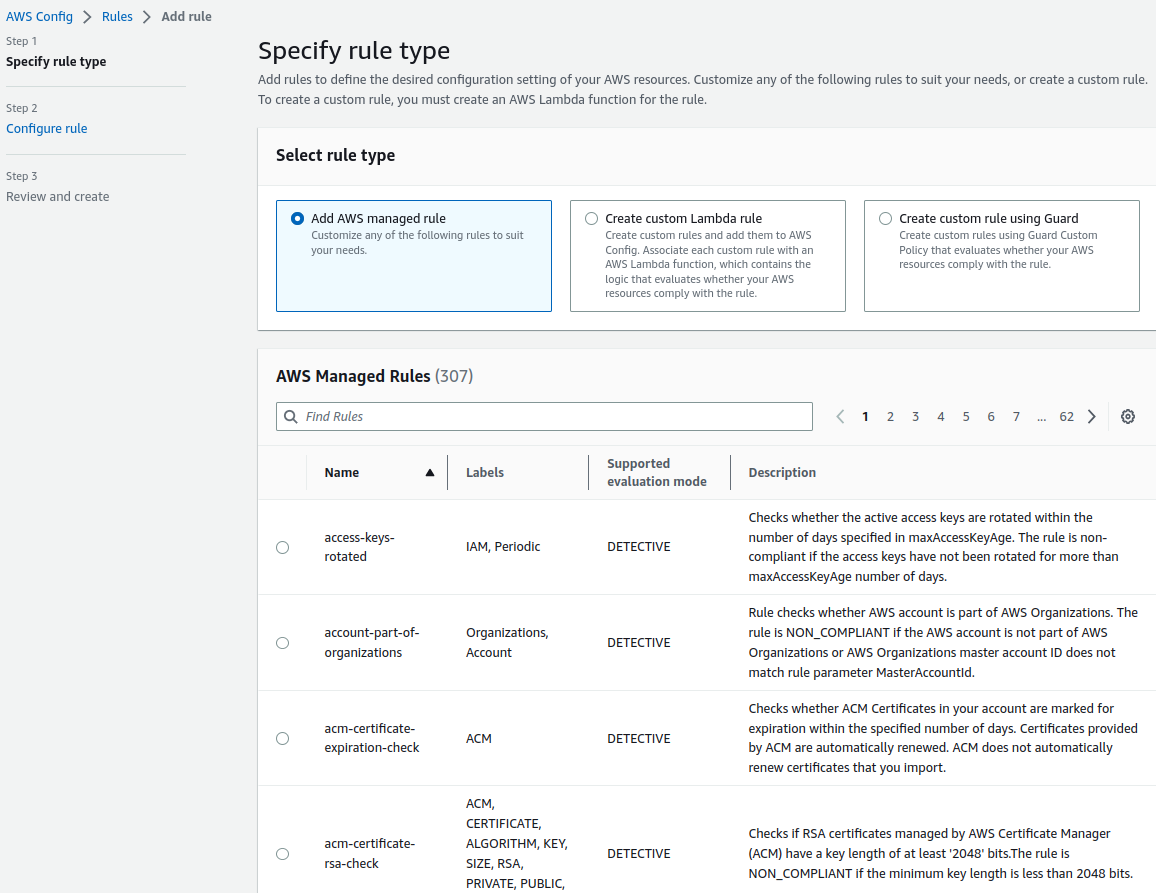1156x893 pixels.
Task: Select the account-part-of-organizations rule
Action: [x=282, y=643]
